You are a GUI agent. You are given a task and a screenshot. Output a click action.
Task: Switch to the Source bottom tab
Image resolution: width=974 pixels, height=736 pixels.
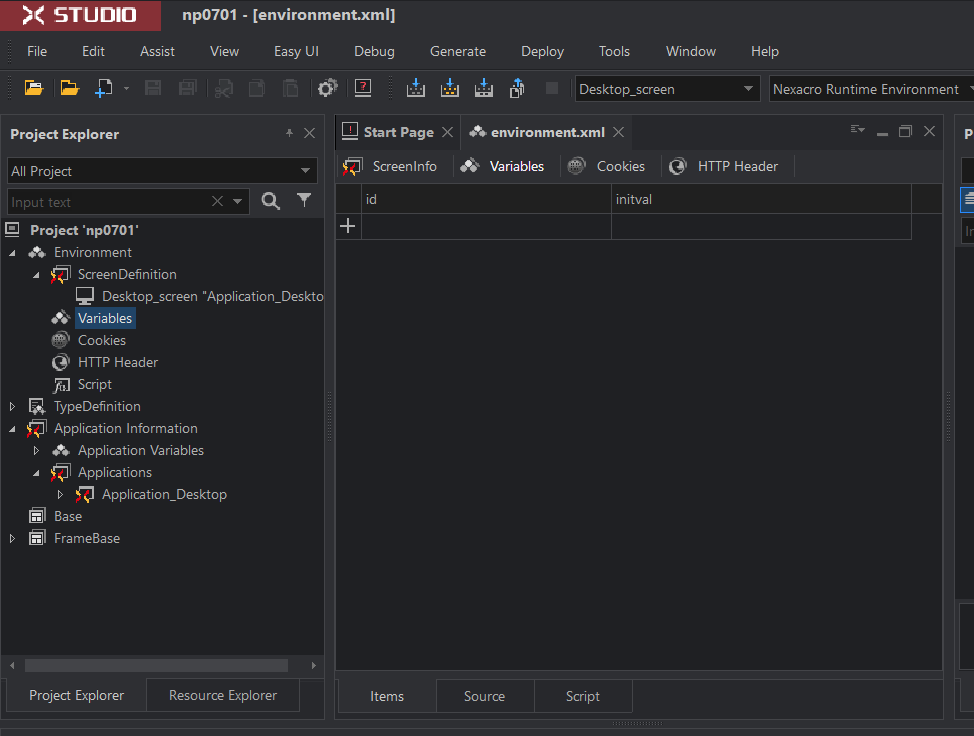(485, 696)
